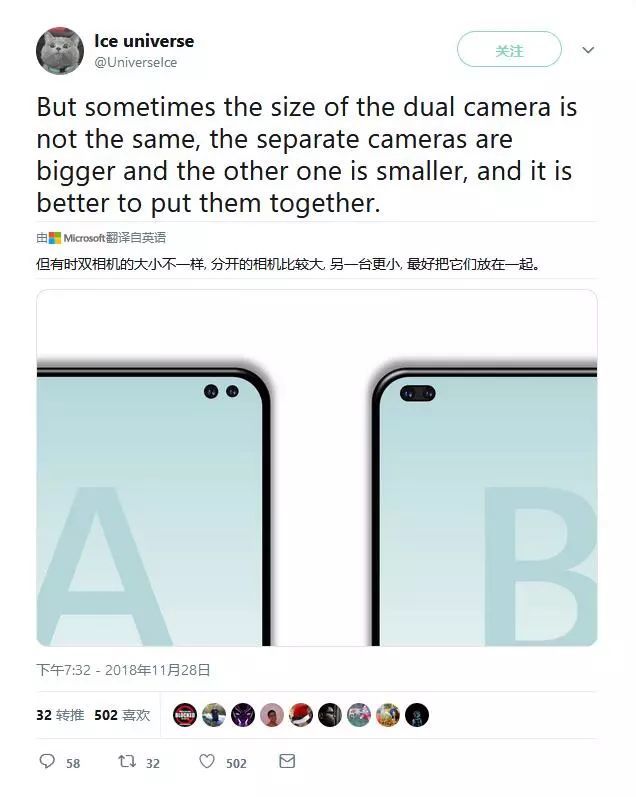Image resolution: width=636 pixels, height=797 pixels.
Task: Click the helmet liker avatar
Action: click(330, 715)
